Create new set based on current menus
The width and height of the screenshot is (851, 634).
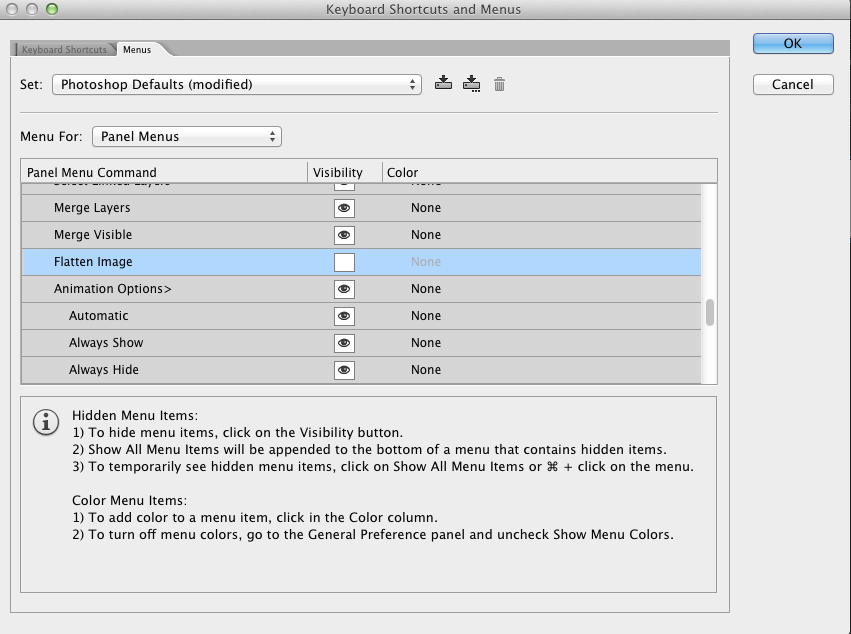pyautogui.click(x=471, y=84)
